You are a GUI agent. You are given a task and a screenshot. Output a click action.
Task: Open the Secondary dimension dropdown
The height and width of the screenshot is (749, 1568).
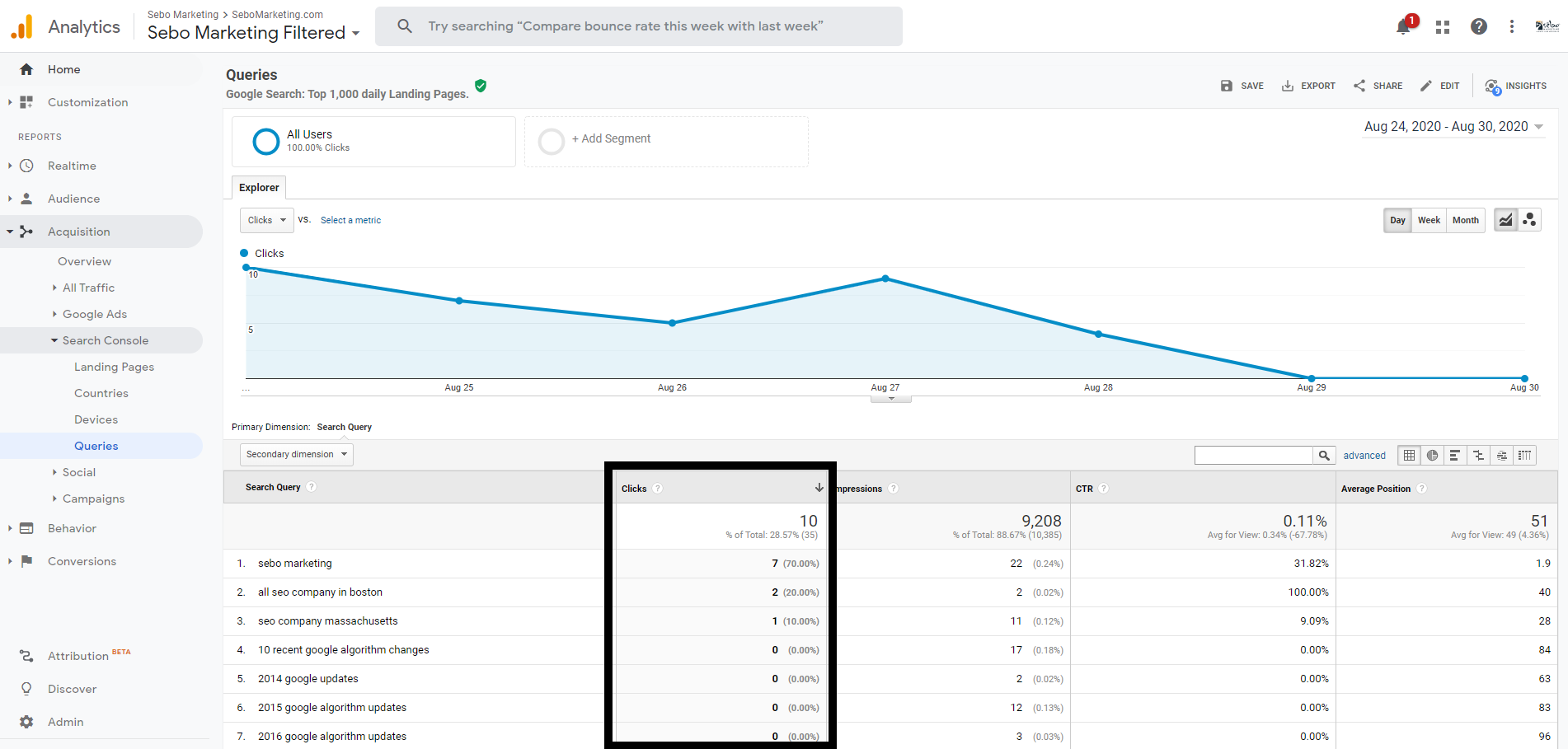[x=297, y=454]
